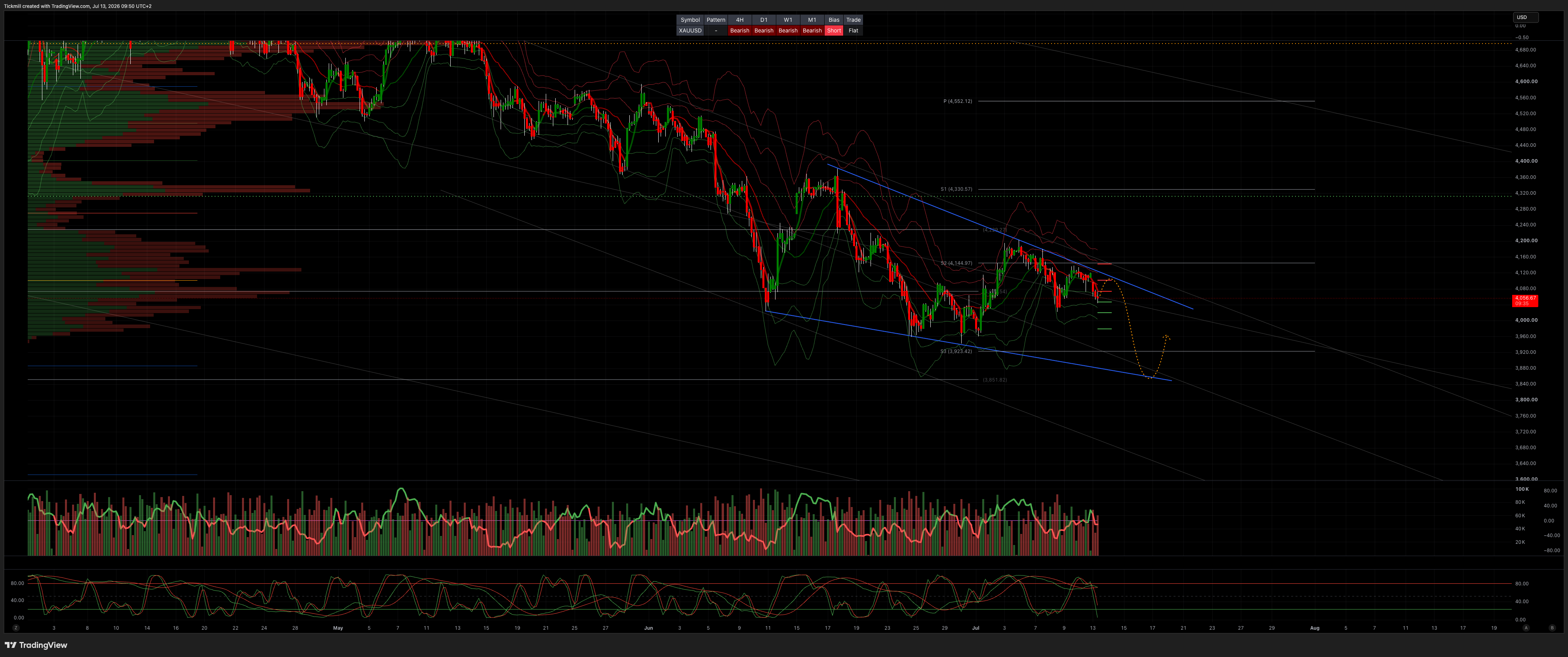This screenshot has height=657, width=1568.
Task: Click the 4,680.00 price axis label
Action: click(1526, 50)
